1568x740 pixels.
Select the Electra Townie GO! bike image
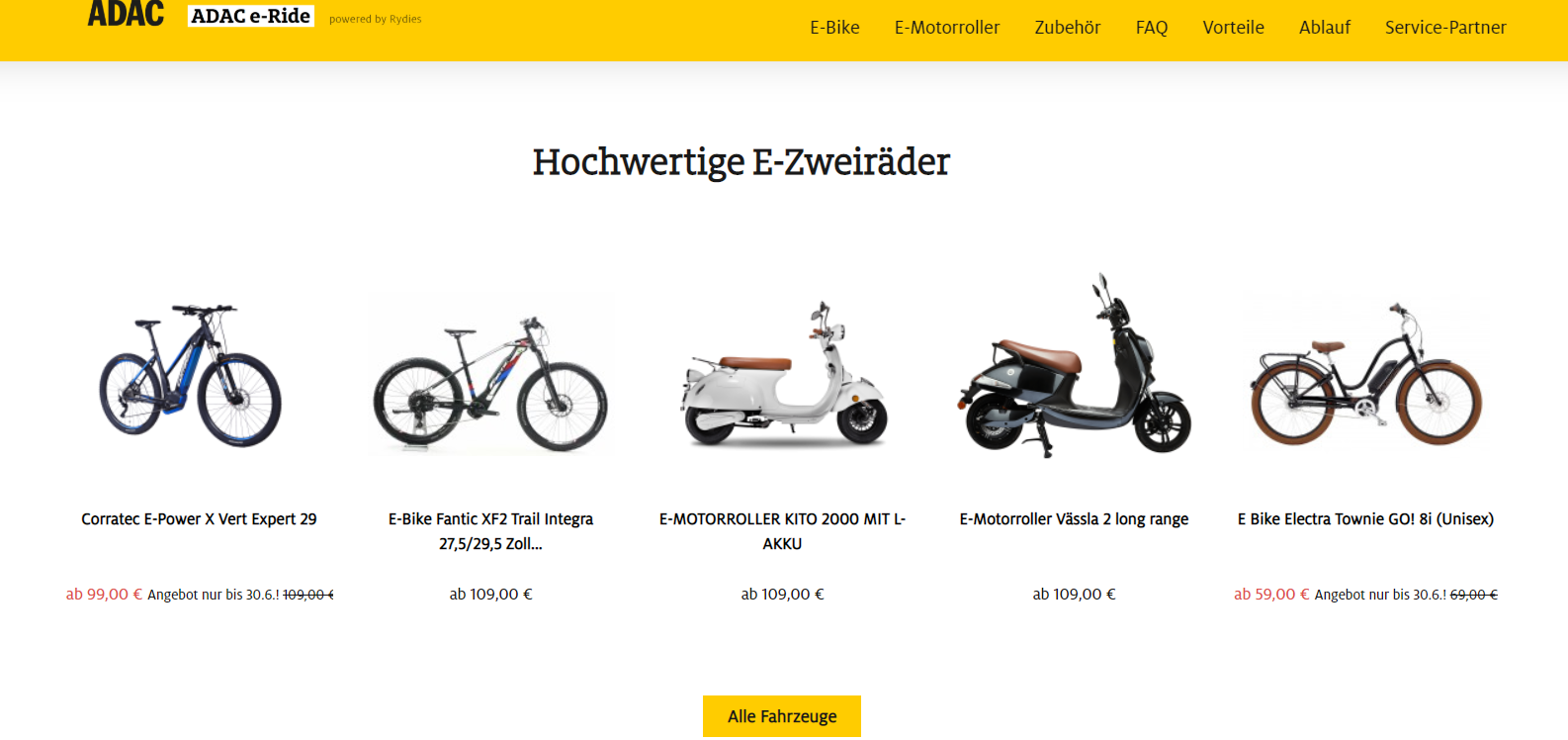pos(1366,374)
